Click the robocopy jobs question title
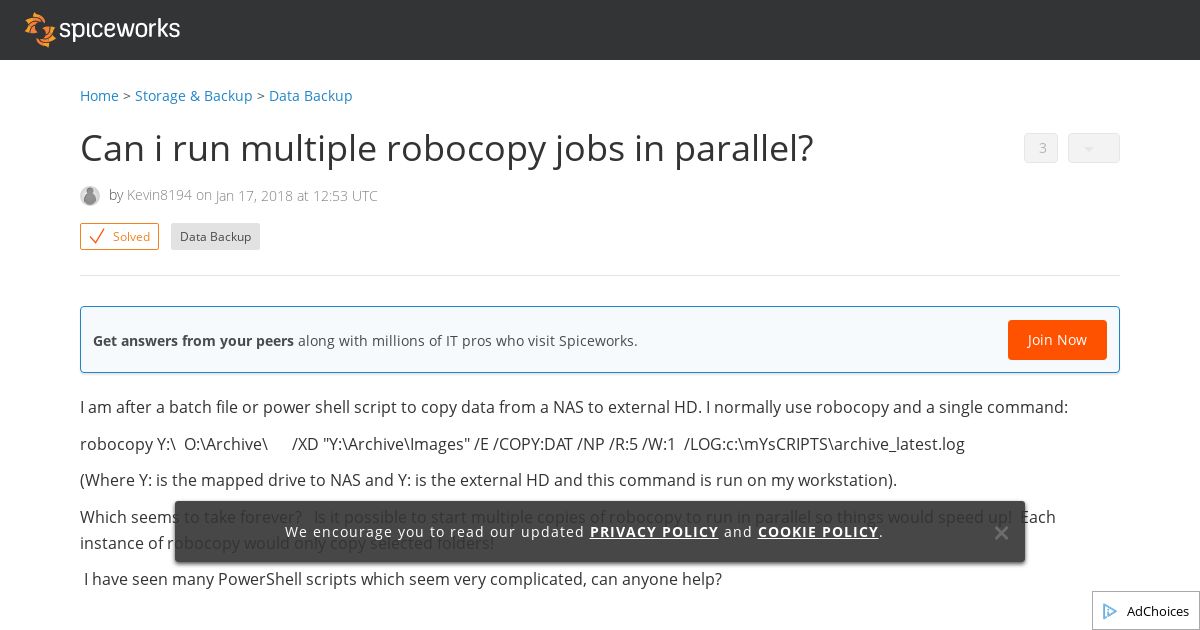This screenshot has height=630, width=1200. coord(447,148)
